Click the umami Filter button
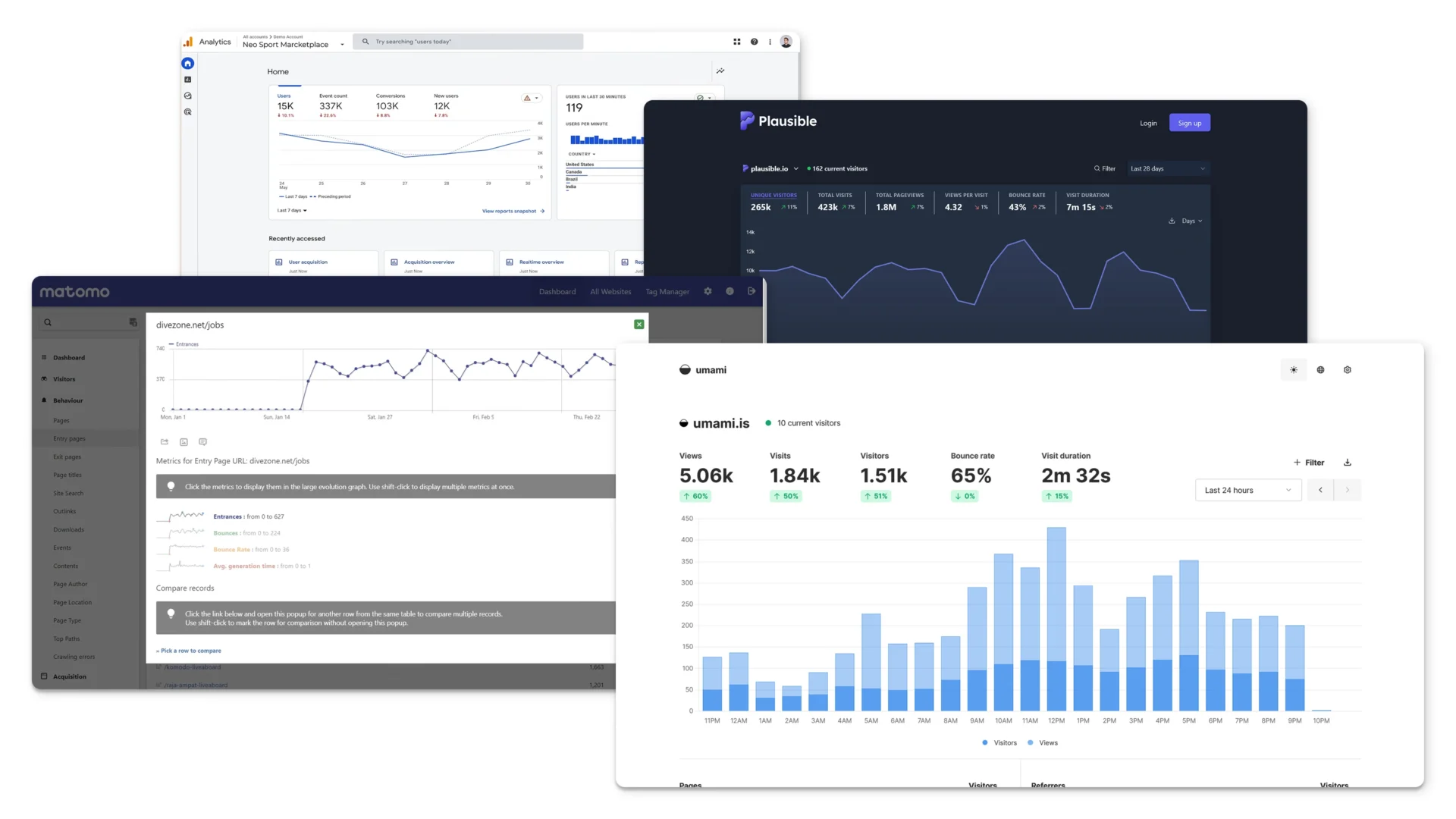The width and height of the screenshot is (1456, 819). tap(1309, 463)
